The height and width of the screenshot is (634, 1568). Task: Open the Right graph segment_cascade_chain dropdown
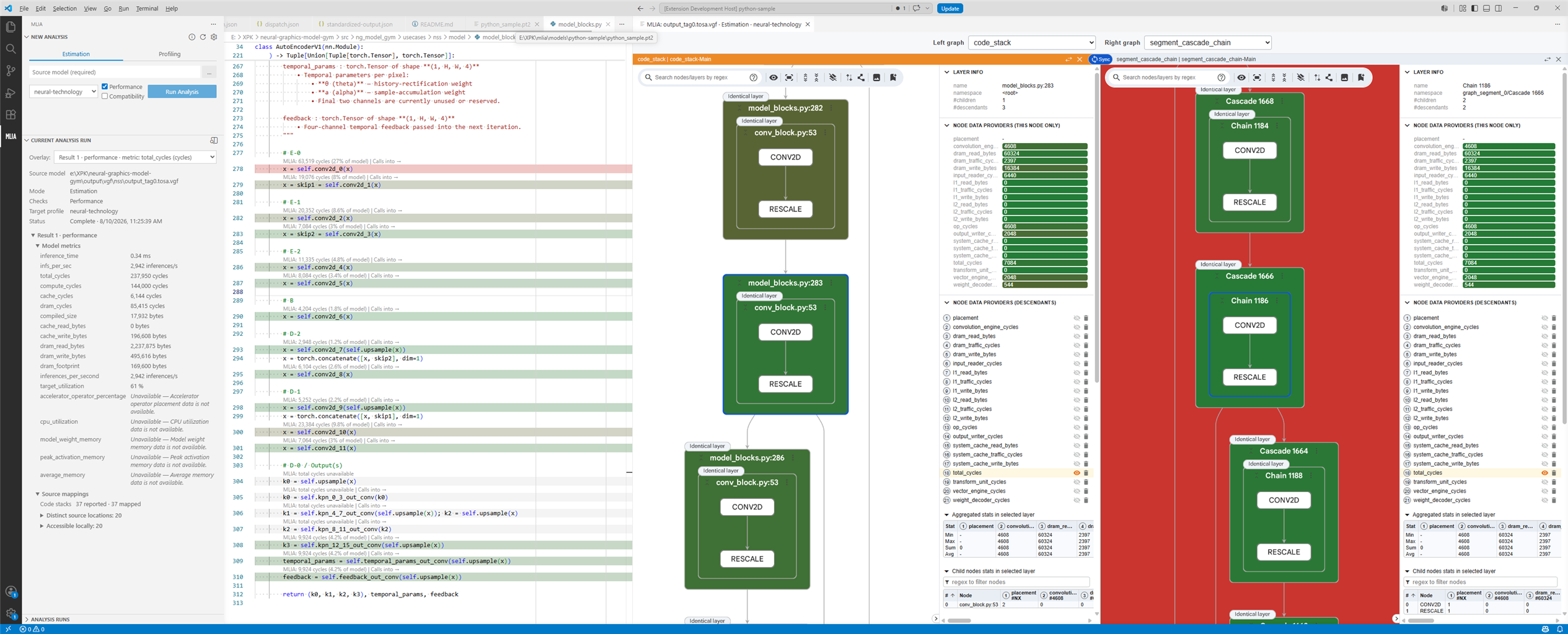pyautogui.click(x=1207, y=43)
